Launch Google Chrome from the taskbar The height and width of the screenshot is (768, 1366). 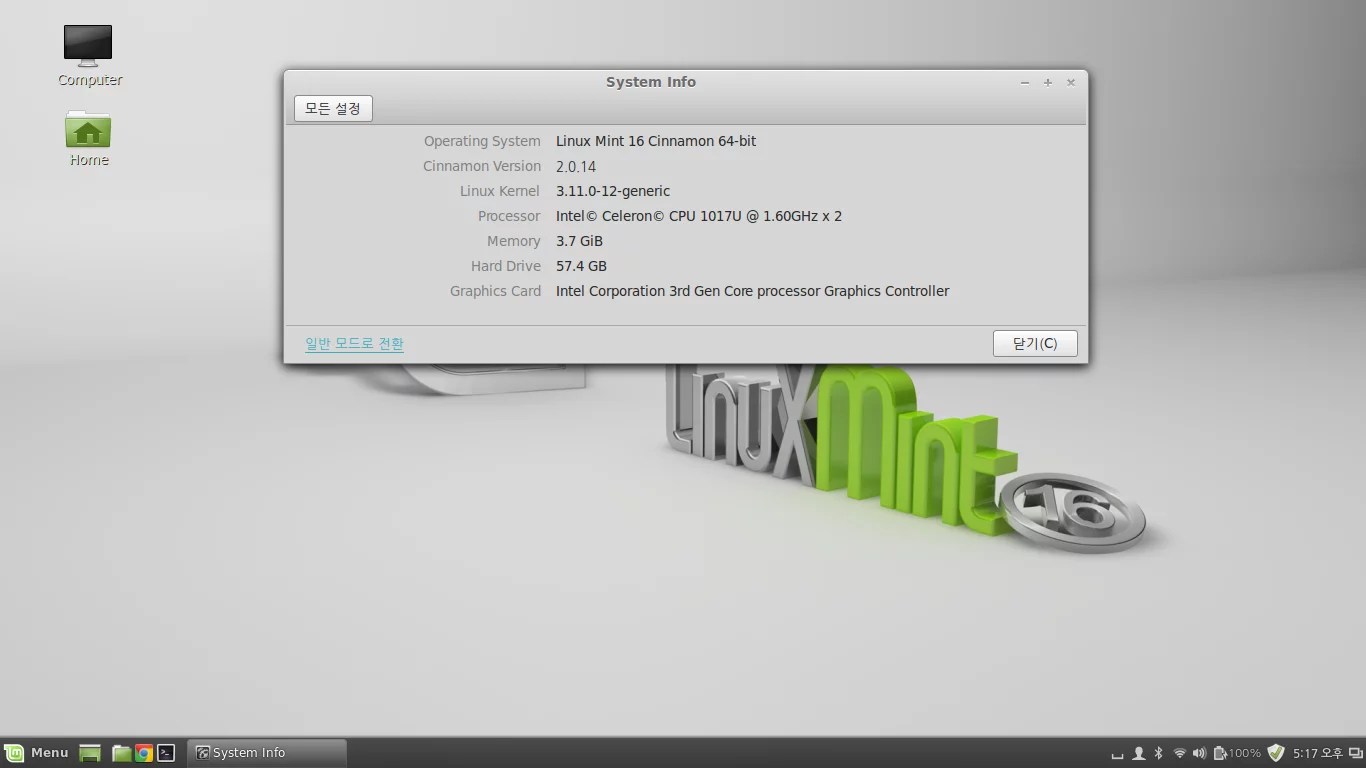click(x=143, y=752)
